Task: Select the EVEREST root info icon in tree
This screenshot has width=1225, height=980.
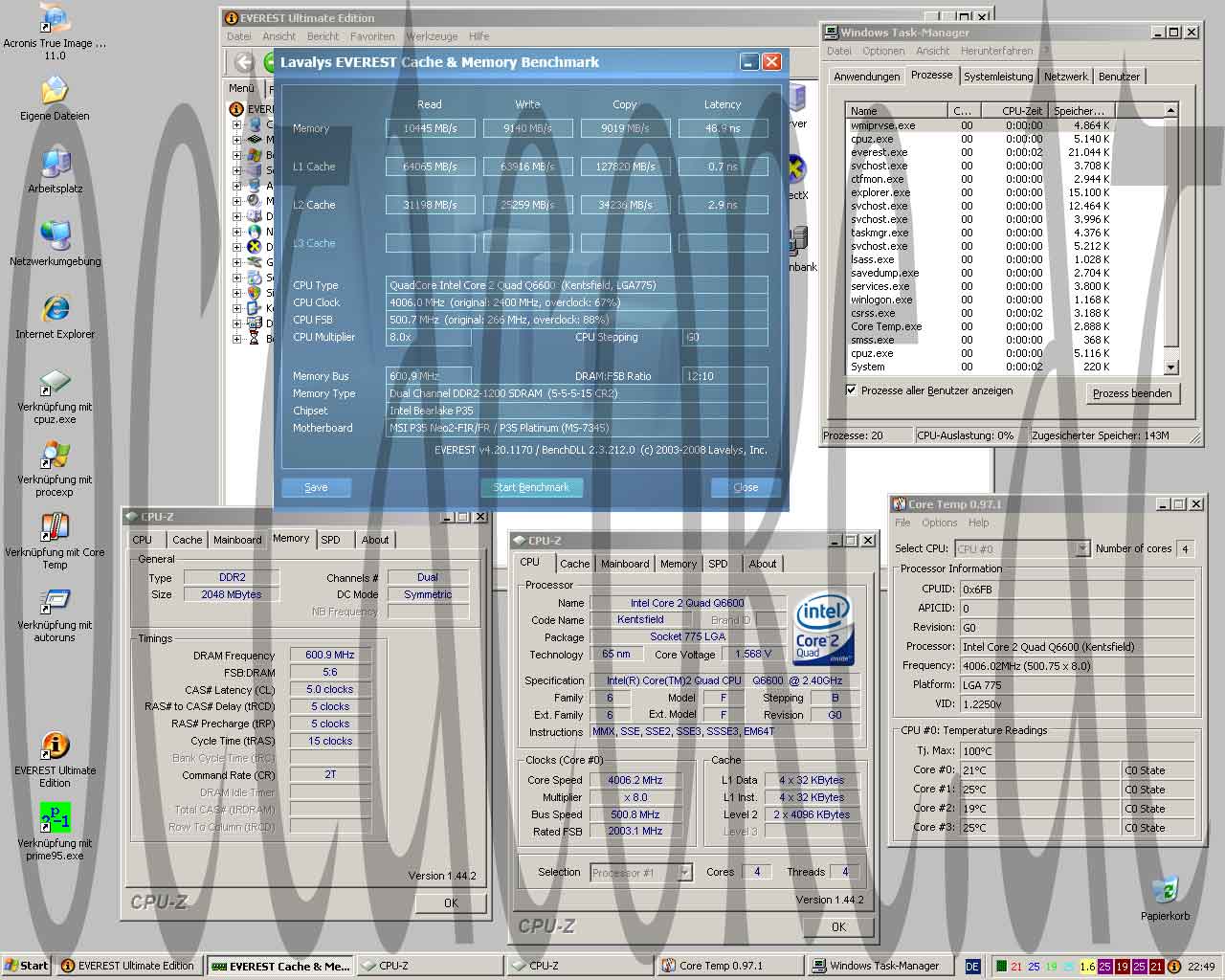Action: [x=236, y=109]
